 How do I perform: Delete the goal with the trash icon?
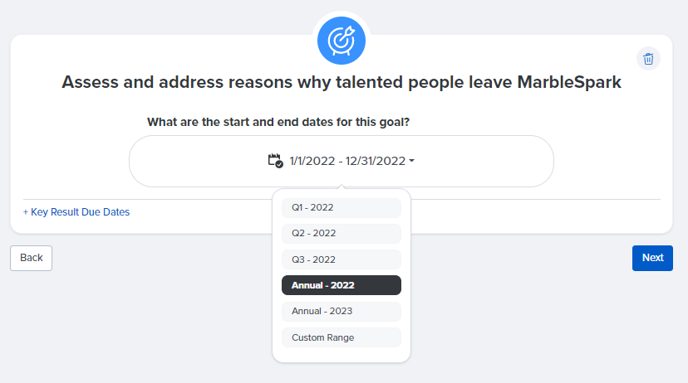click(x=648, y=59)
